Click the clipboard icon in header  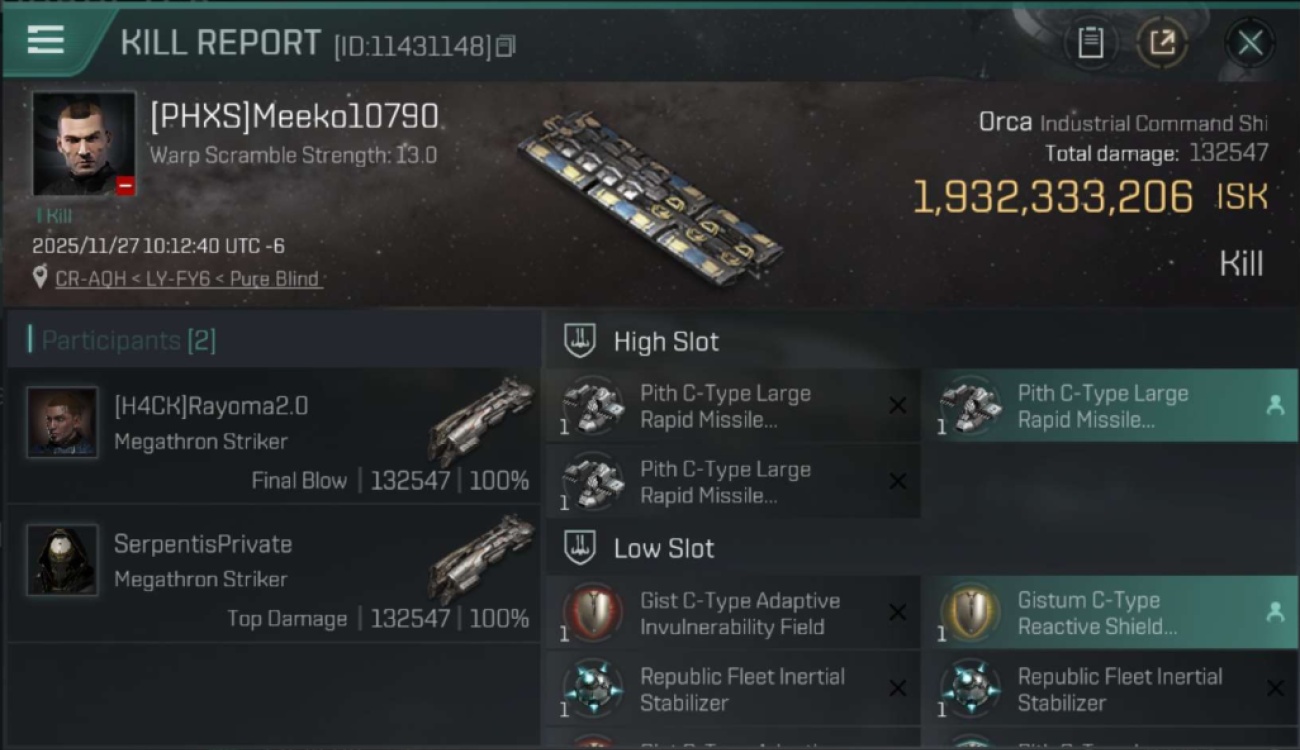[1090, 43]
